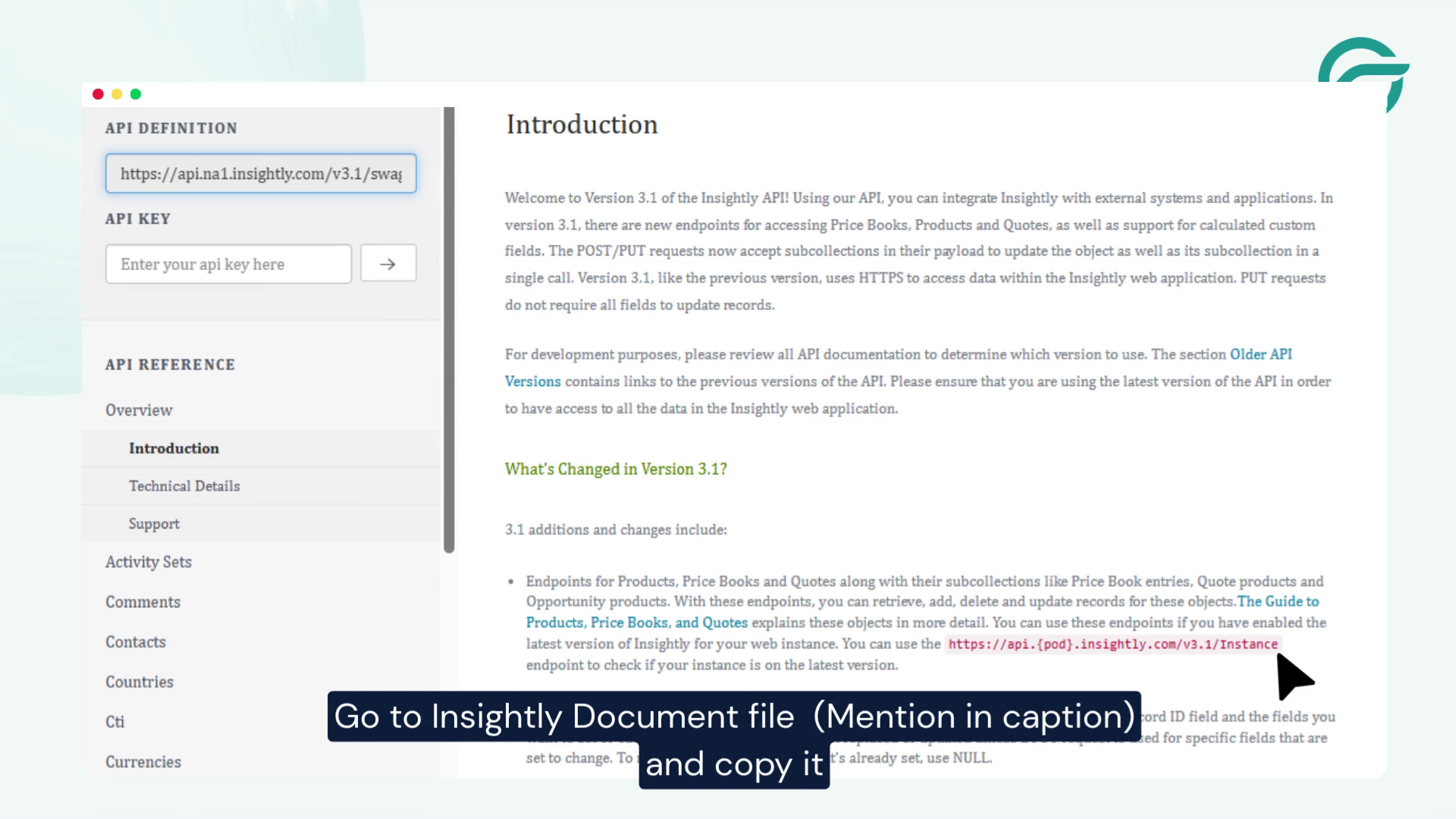1456x819 pixels.
Task: Open the Currencies reference section
Action: (143, 762)
